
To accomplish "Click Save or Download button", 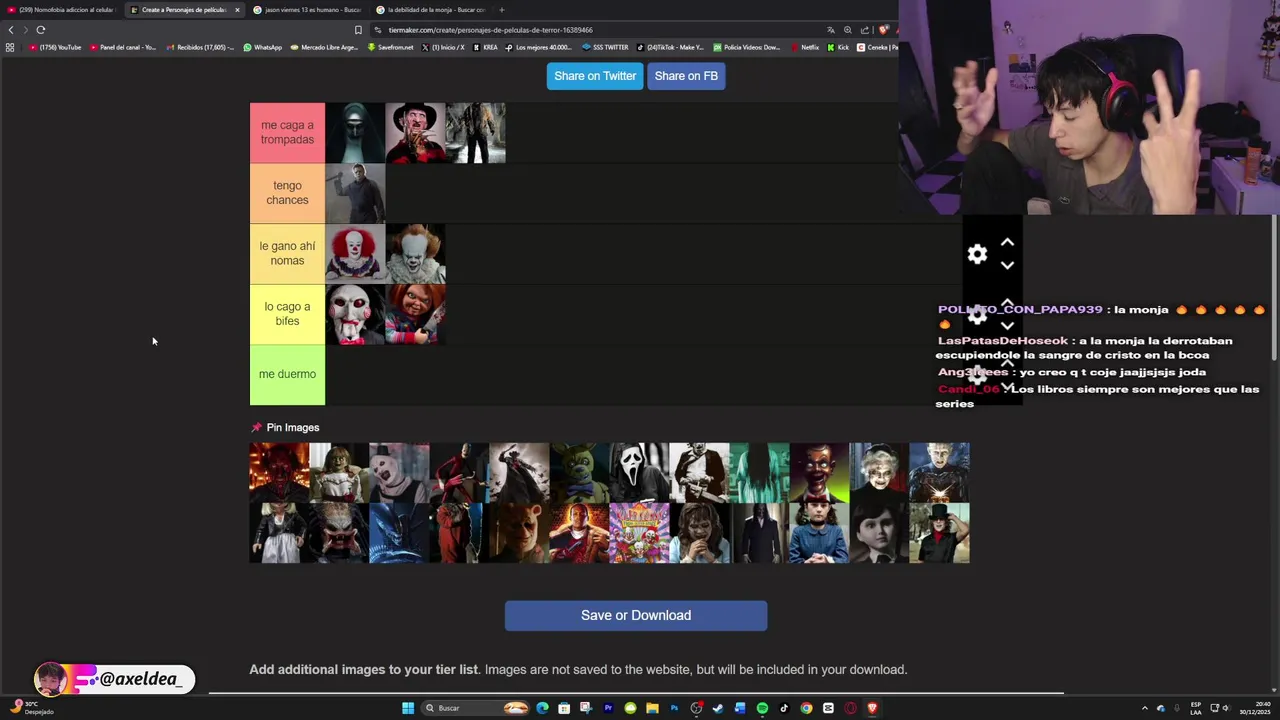I will tap(636, 615).
